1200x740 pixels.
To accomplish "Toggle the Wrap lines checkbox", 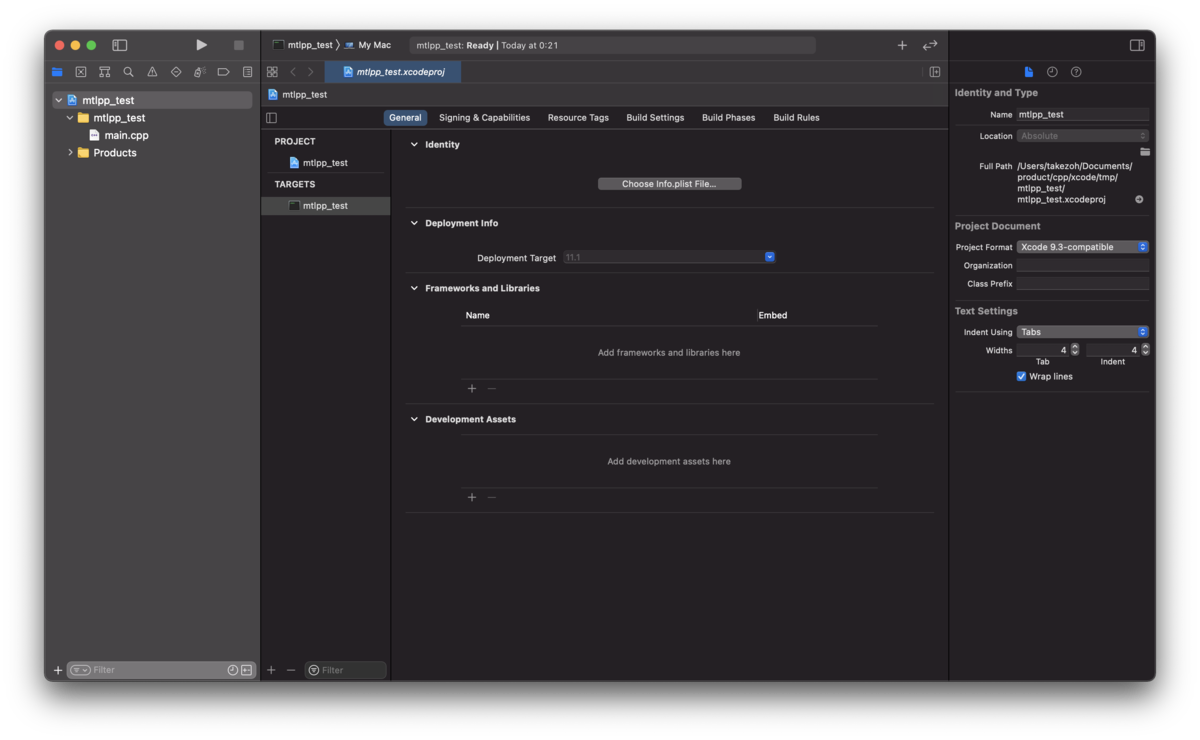I will click(1021, 377).
